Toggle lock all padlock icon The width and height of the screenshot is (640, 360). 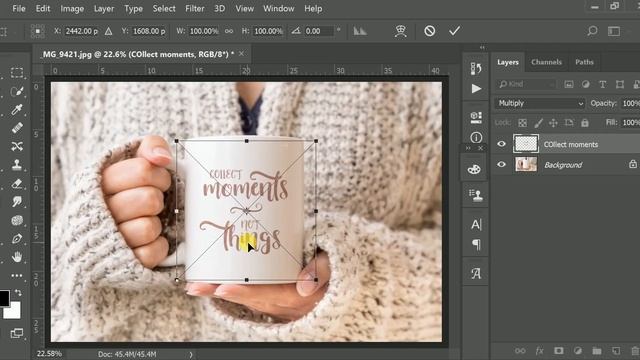[x=585, y=123]
